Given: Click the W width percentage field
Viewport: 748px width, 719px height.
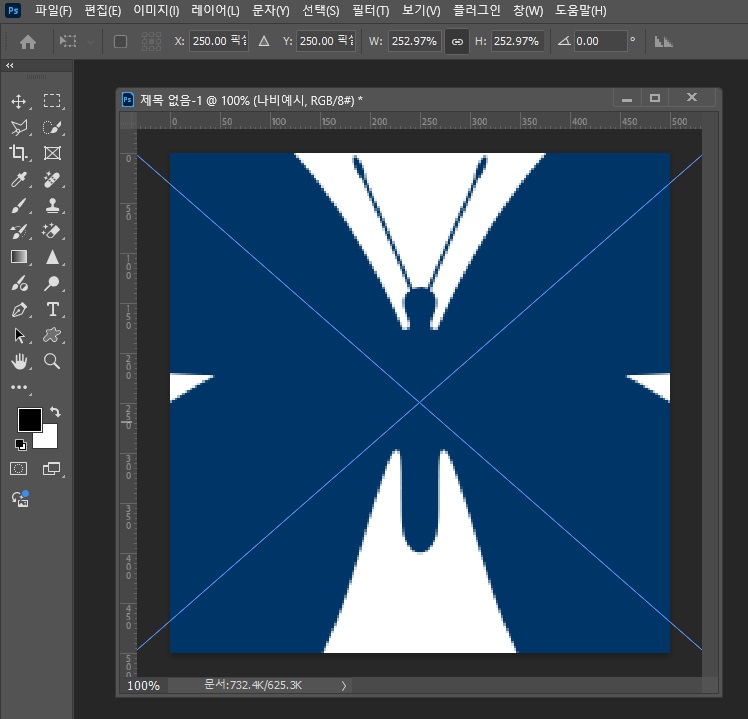Looking at the screenshot, I should [414, 42].
